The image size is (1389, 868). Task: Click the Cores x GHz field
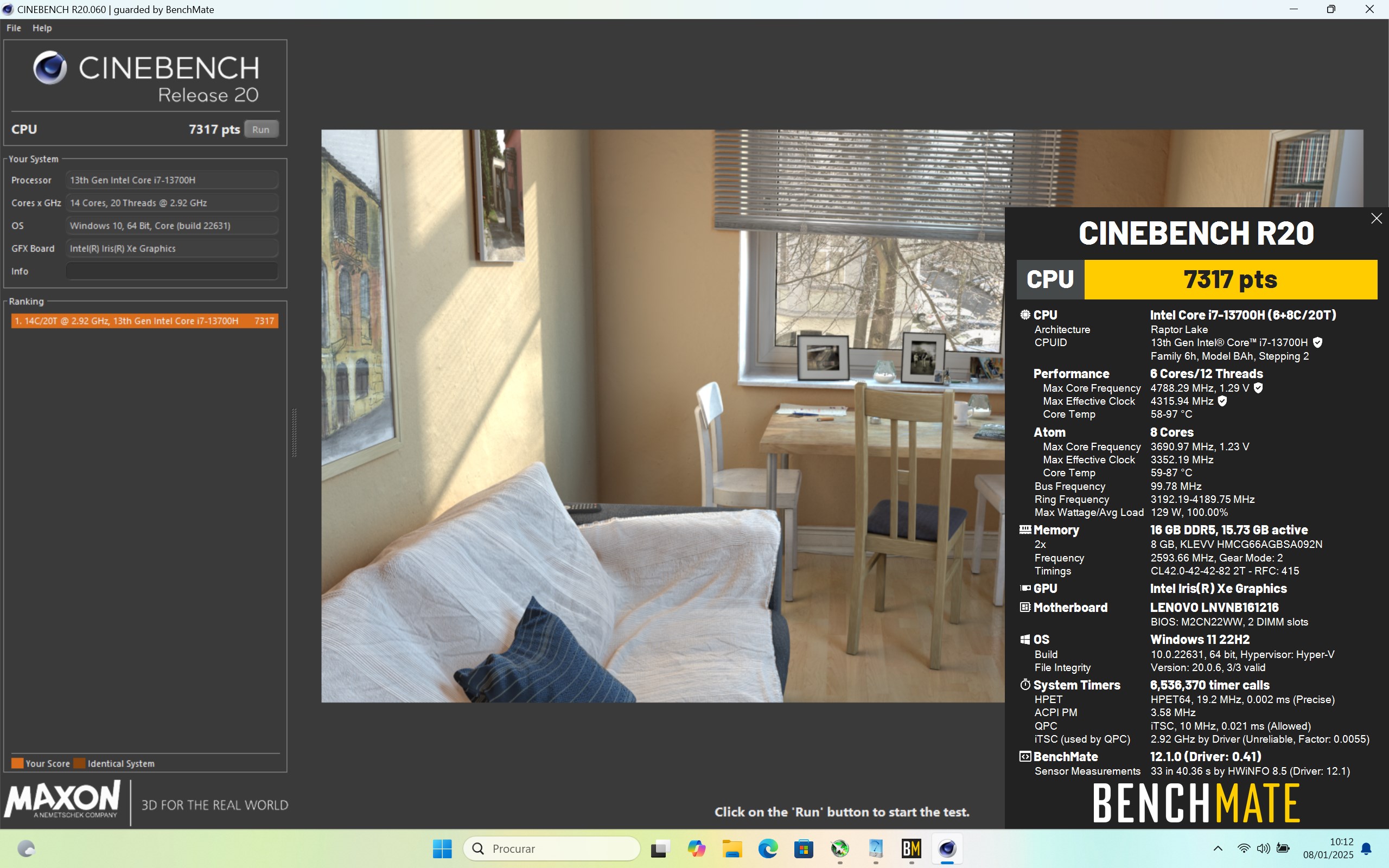click(171, 203)
